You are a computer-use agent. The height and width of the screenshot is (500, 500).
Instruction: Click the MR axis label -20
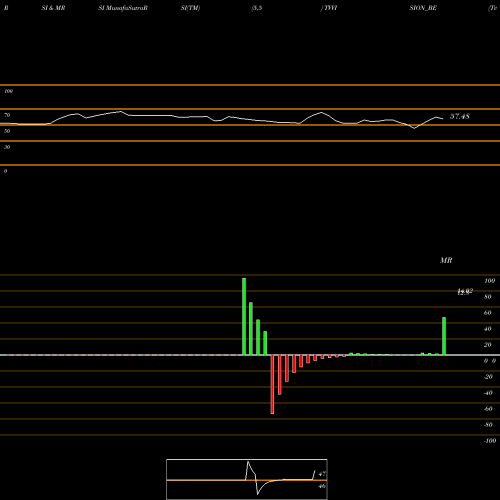click(x=488, y=377)
